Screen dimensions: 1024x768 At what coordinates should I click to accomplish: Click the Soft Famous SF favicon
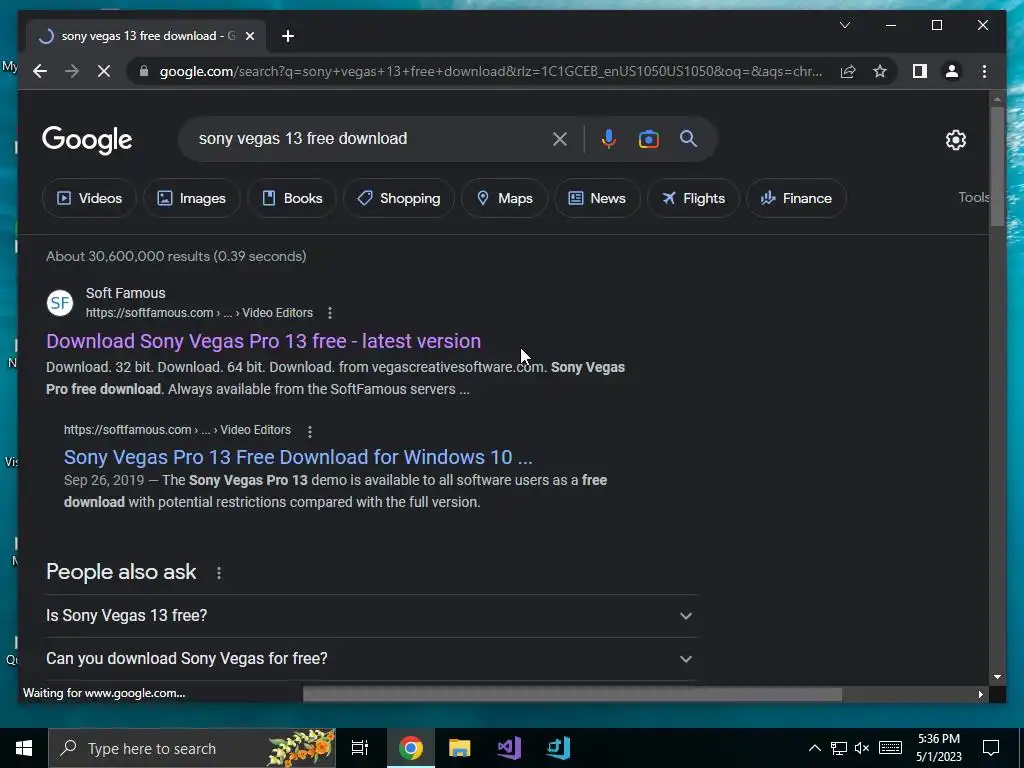tap(60, 303)
